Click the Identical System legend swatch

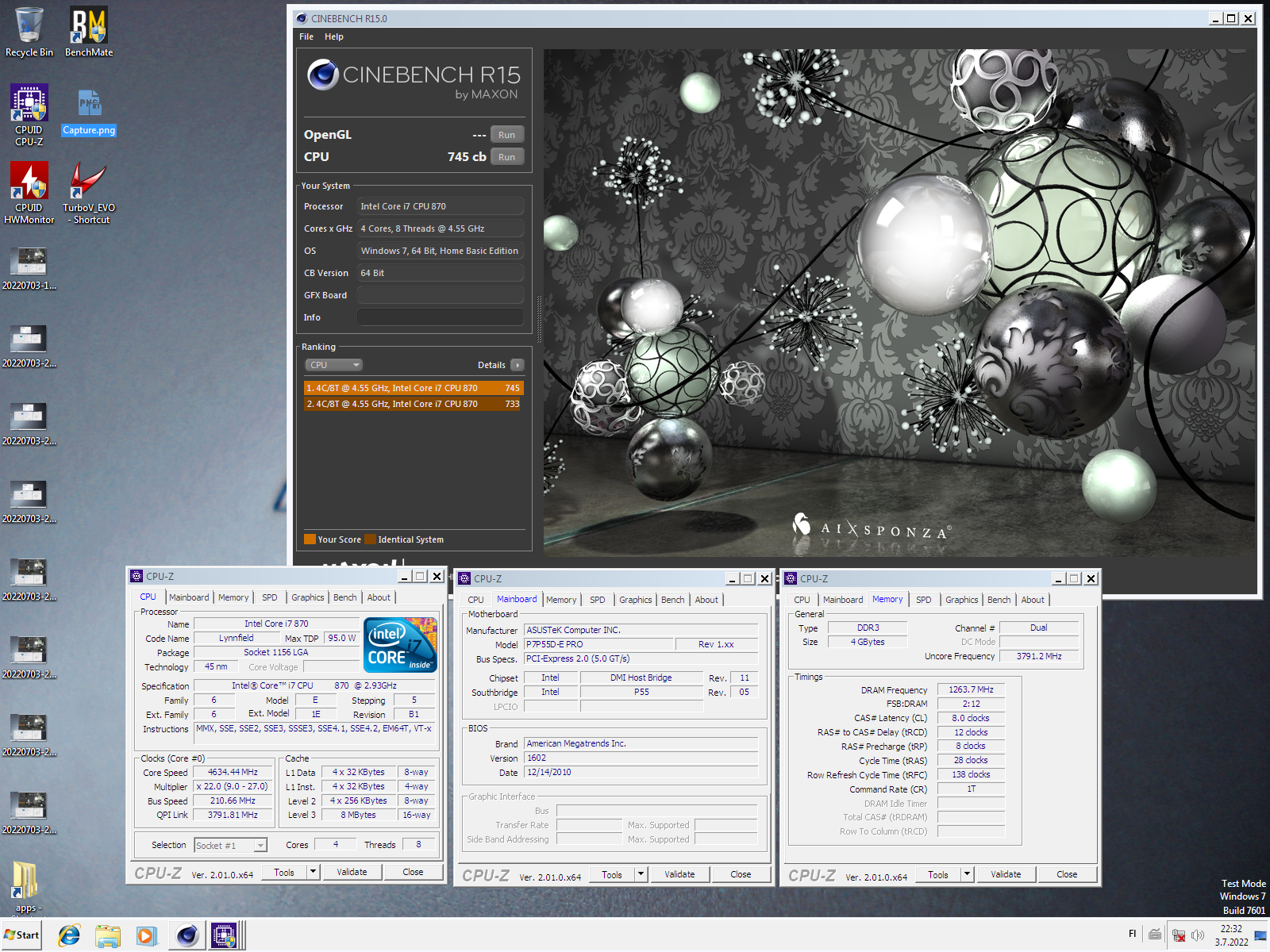tap(370, 539)
